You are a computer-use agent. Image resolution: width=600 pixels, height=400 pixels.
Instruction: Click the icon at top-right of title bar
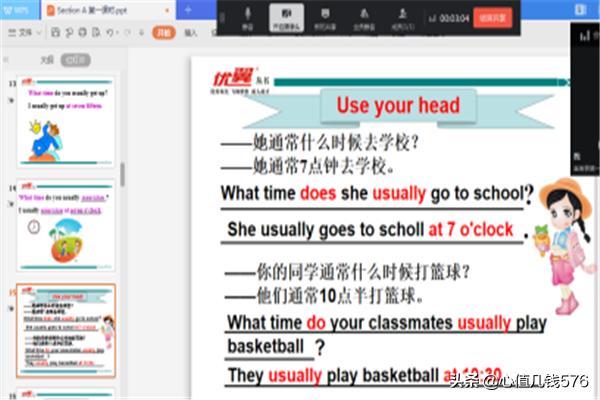click(580, 10)
